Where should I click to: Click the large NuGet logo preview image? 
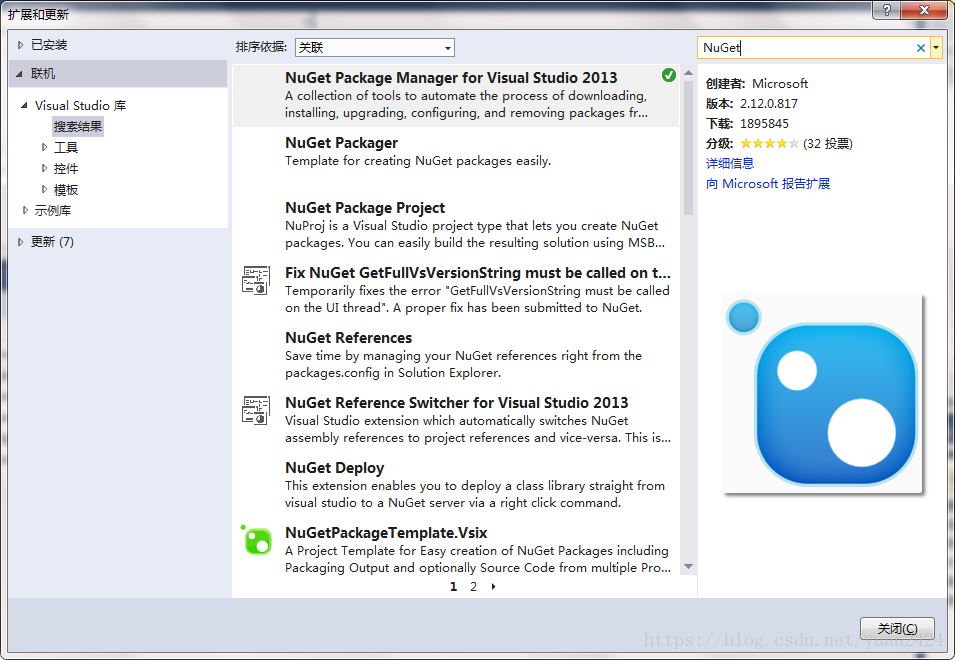click(823, 394)
